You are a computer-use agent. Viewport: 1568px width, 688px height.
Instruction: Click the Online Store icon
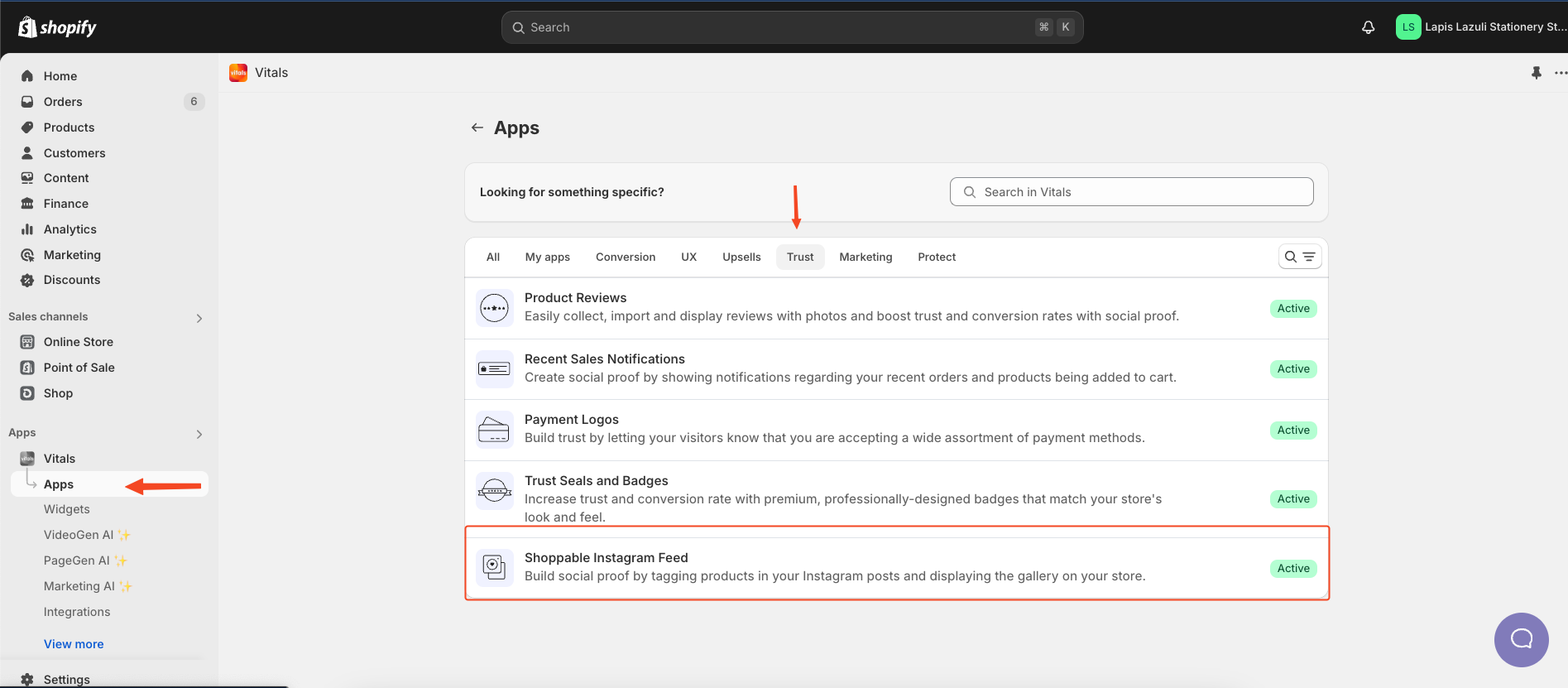point(27,342)
